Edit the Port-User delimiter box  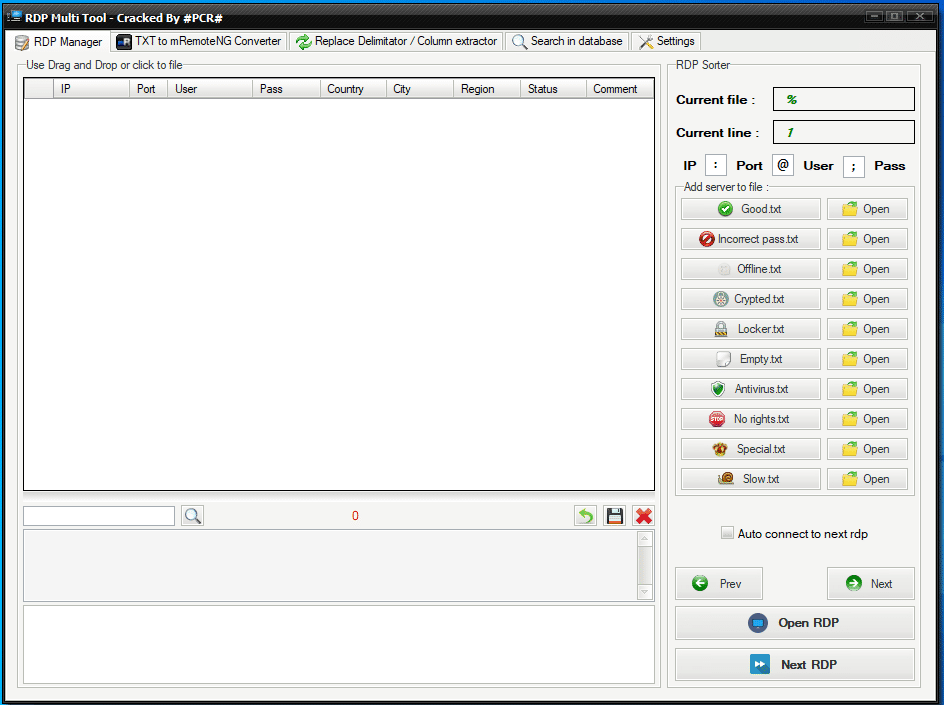(783, 165)
